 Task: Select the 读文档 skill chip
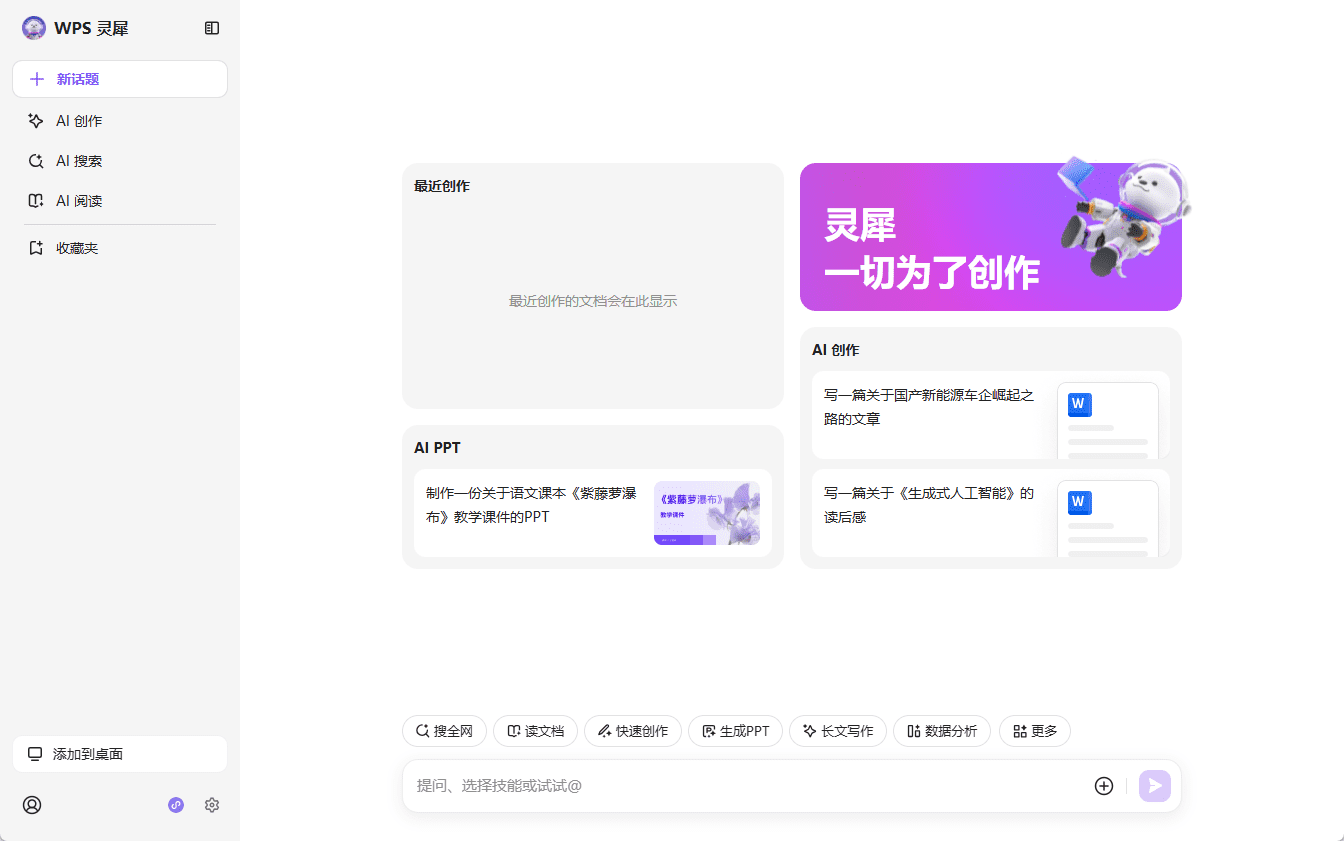point(535,731)
